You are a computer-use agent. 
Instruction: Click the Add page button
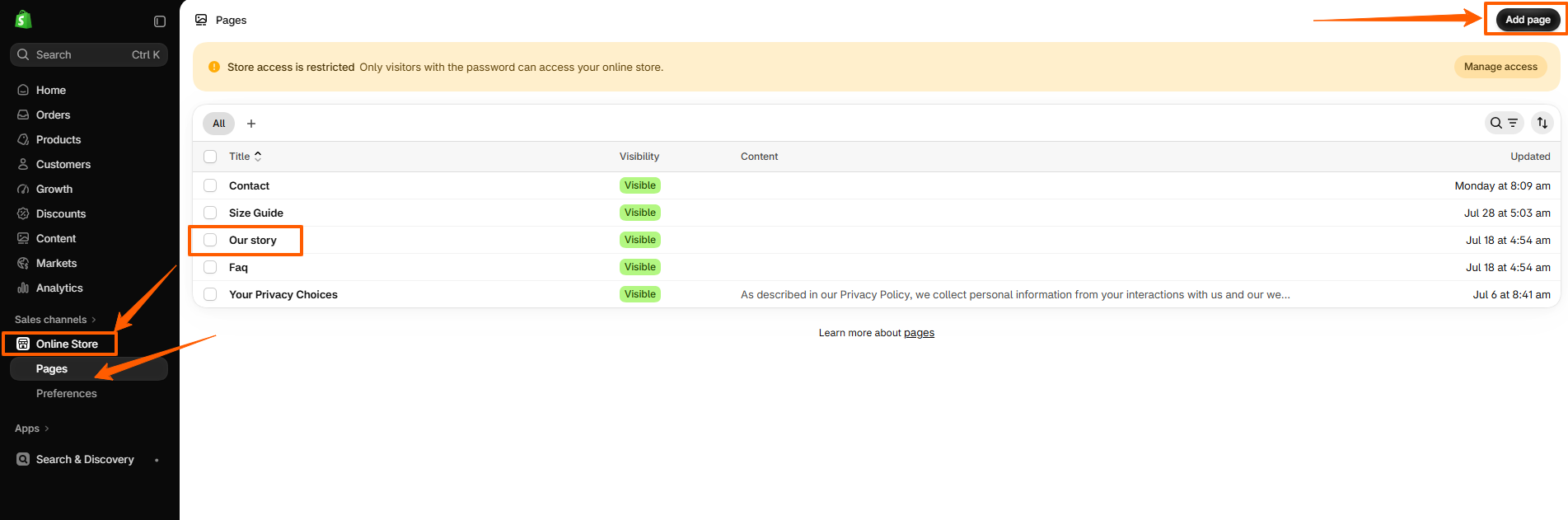[x=1528, y=20]
